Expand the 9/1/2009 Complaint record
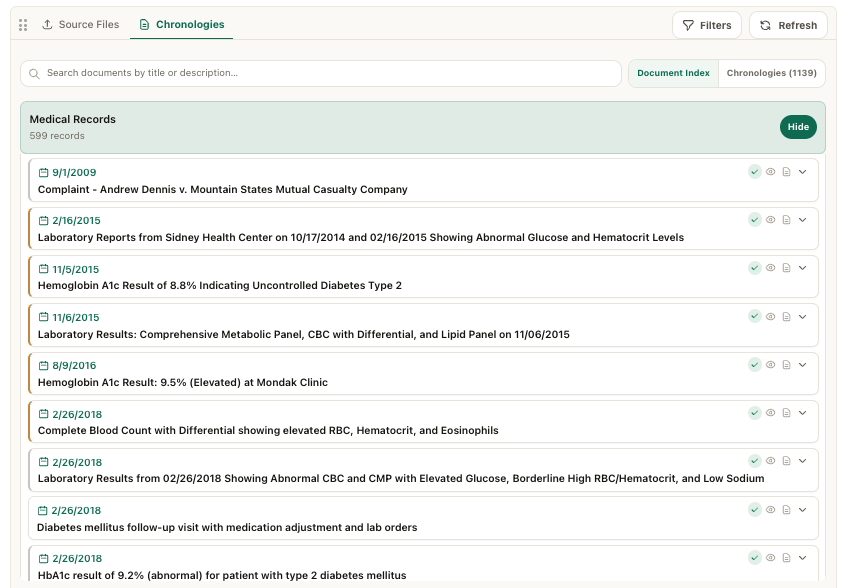841x588 pixels. coord(802,172)
